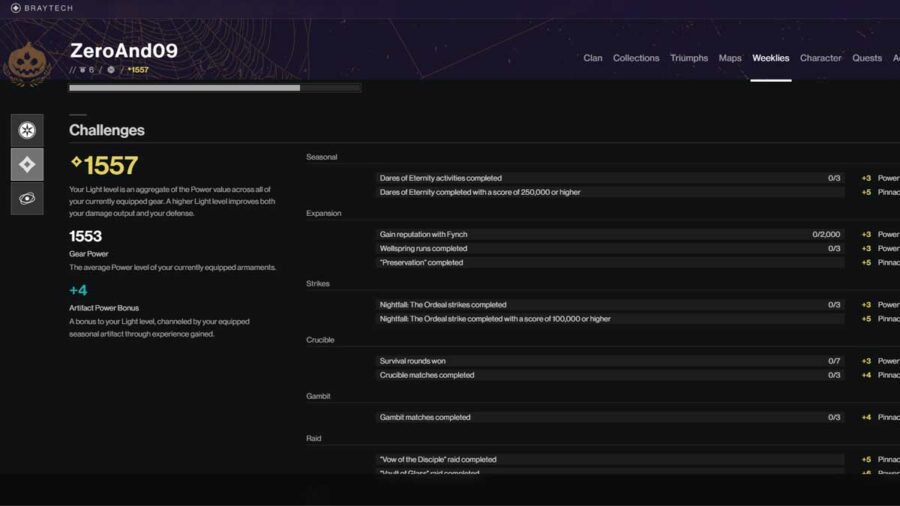Go to the Triumphs tab

coord(689,58)
